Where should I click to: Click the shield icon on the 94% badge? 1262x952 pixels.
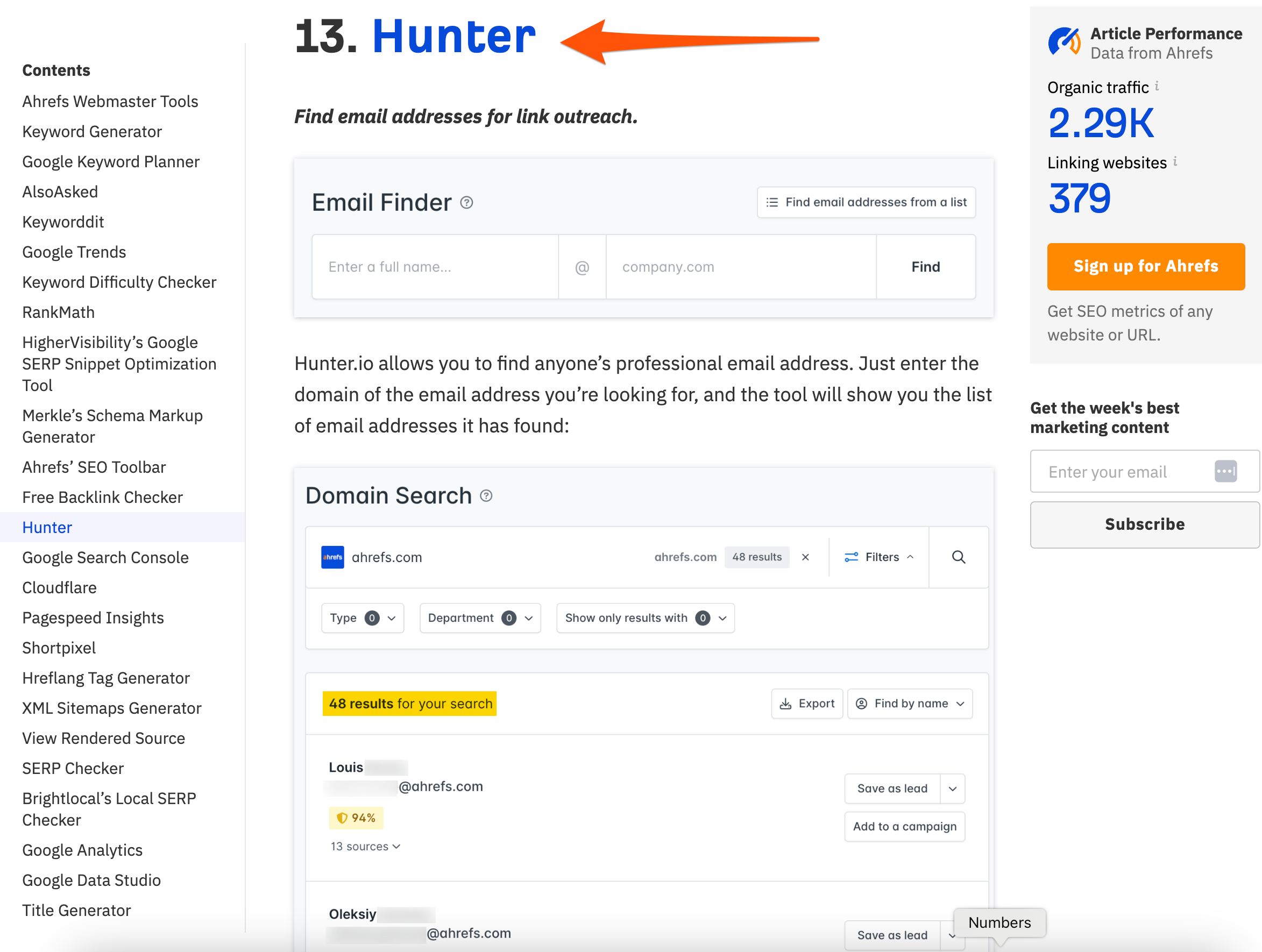point(341,818)
